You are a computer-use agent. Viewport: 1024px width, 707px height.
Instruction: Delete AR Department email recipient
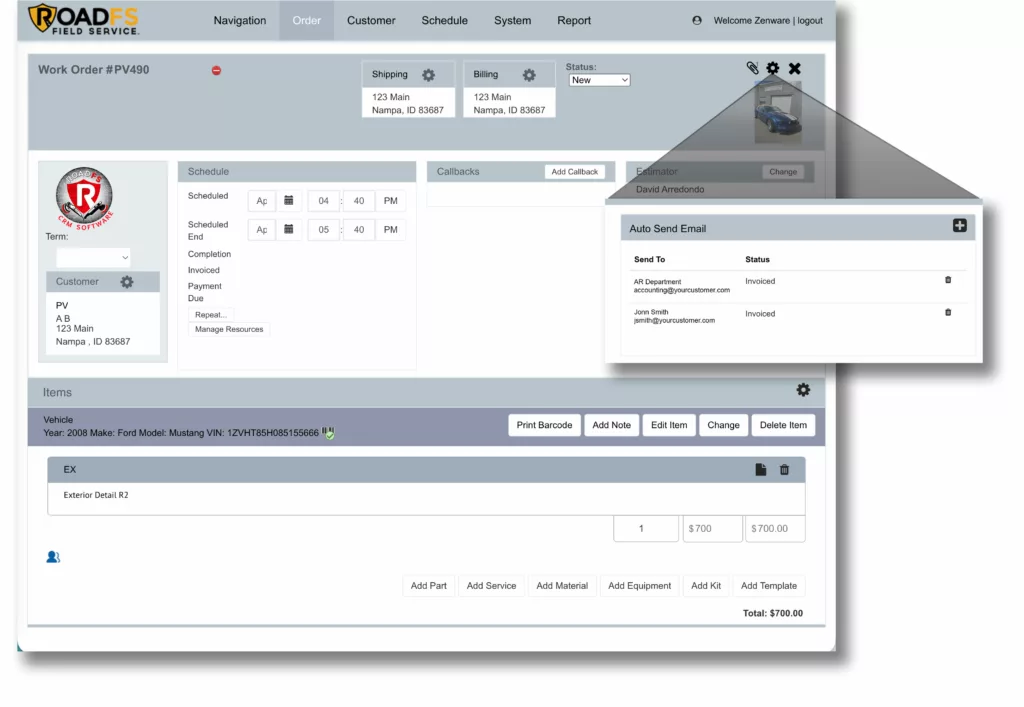point(948,280)
